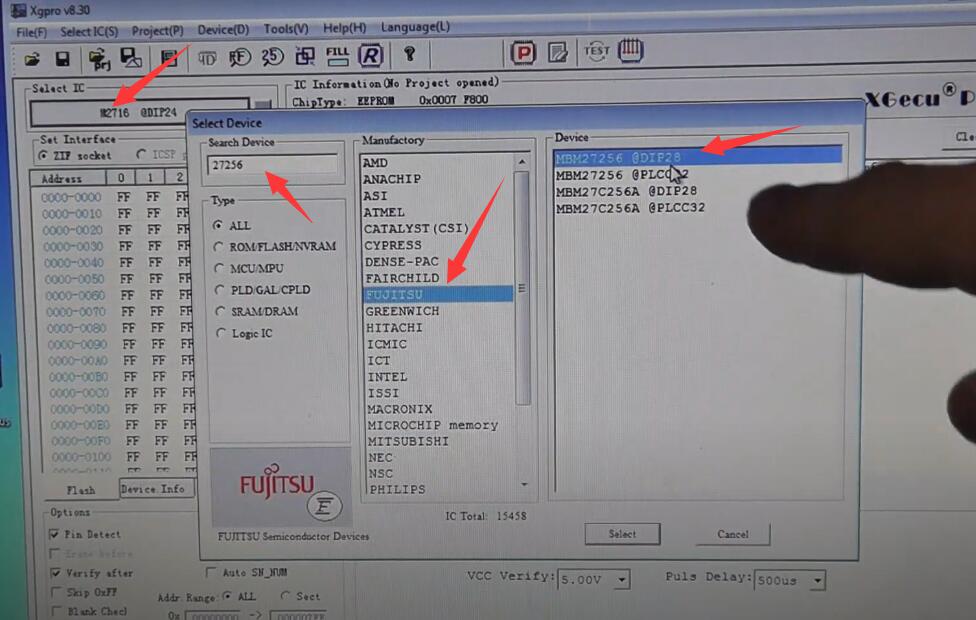Click the save file floppy disk icon
Screen dimensions: 976x620
coord(62,59)
